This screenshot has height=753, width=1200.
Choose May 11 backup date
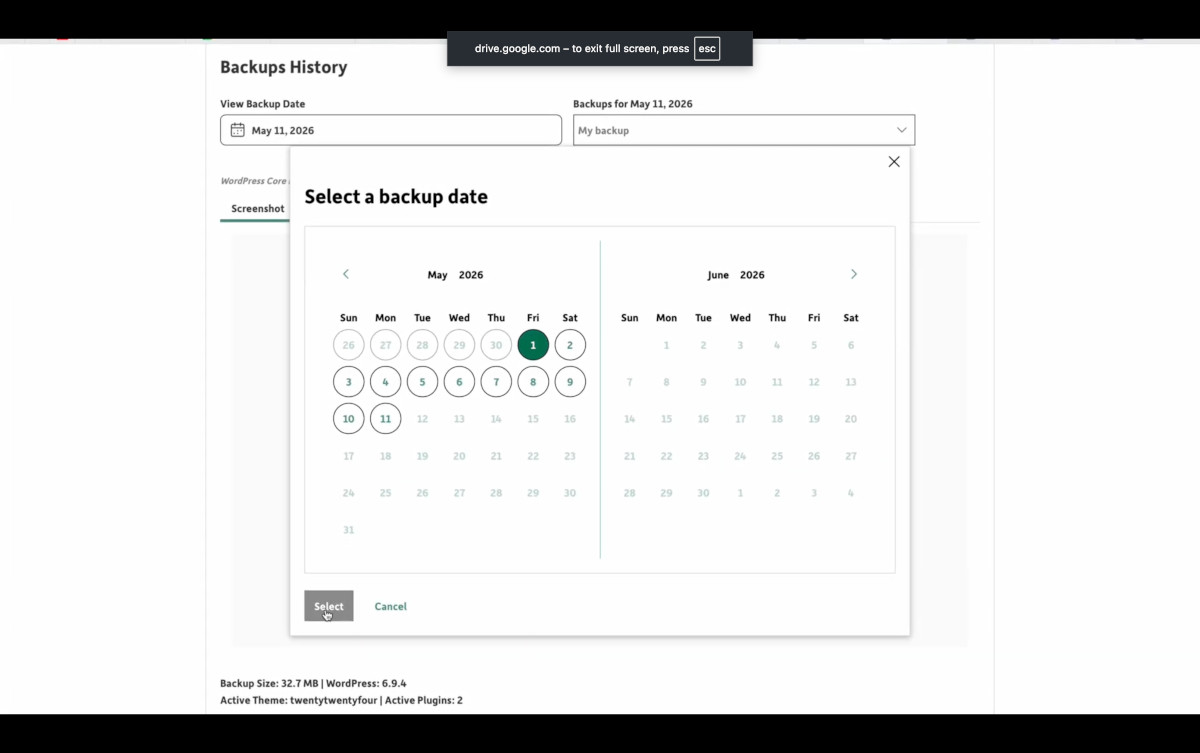385,419
